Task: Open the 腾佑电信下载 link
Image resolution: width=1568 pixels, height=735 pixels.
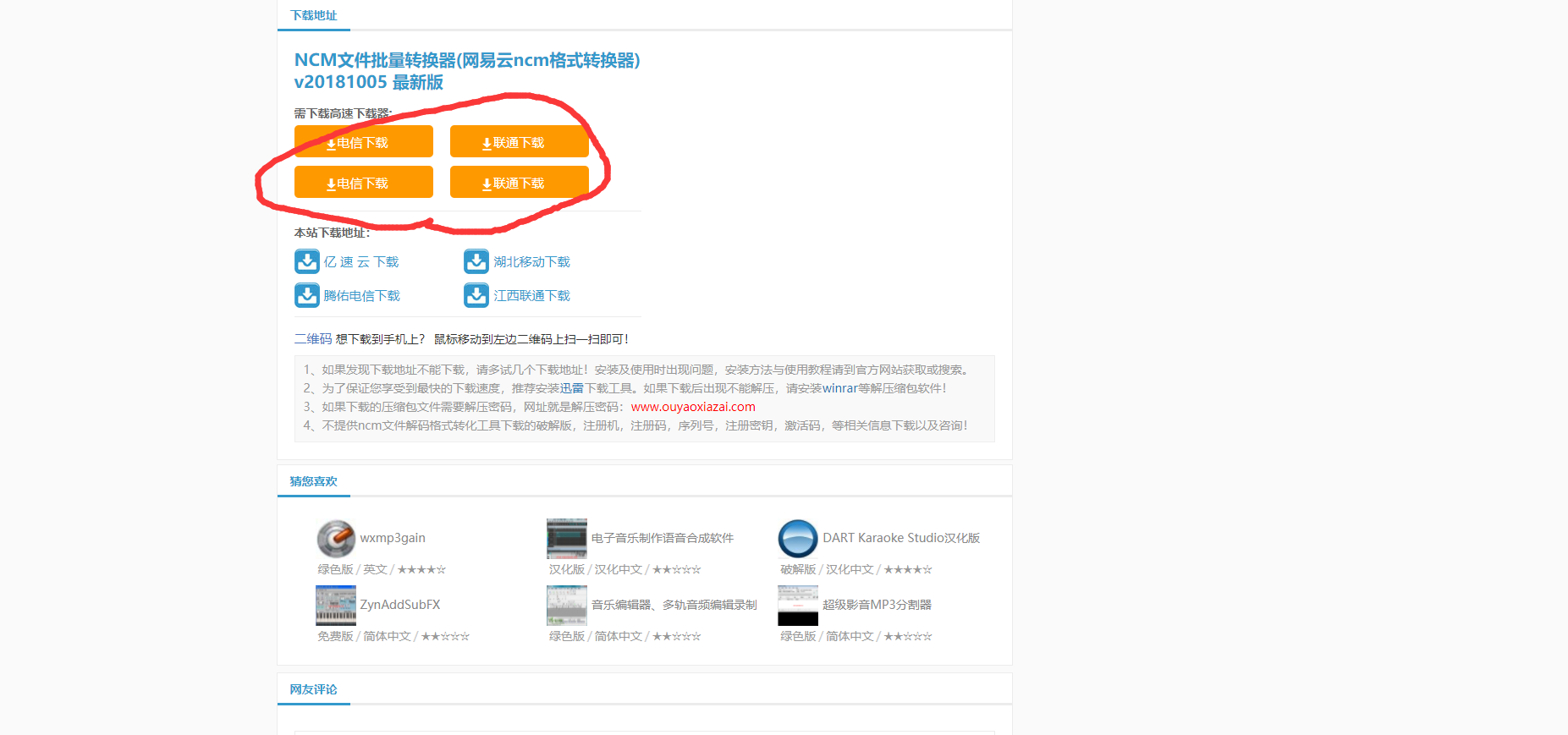Action: click(362, 296)
